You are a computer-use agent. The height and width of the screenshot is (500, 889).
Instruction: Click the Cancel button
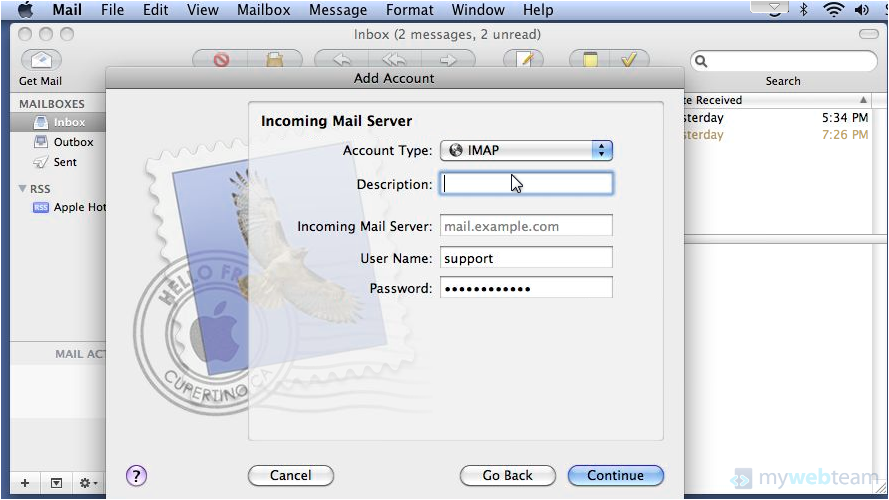[290, 476]
